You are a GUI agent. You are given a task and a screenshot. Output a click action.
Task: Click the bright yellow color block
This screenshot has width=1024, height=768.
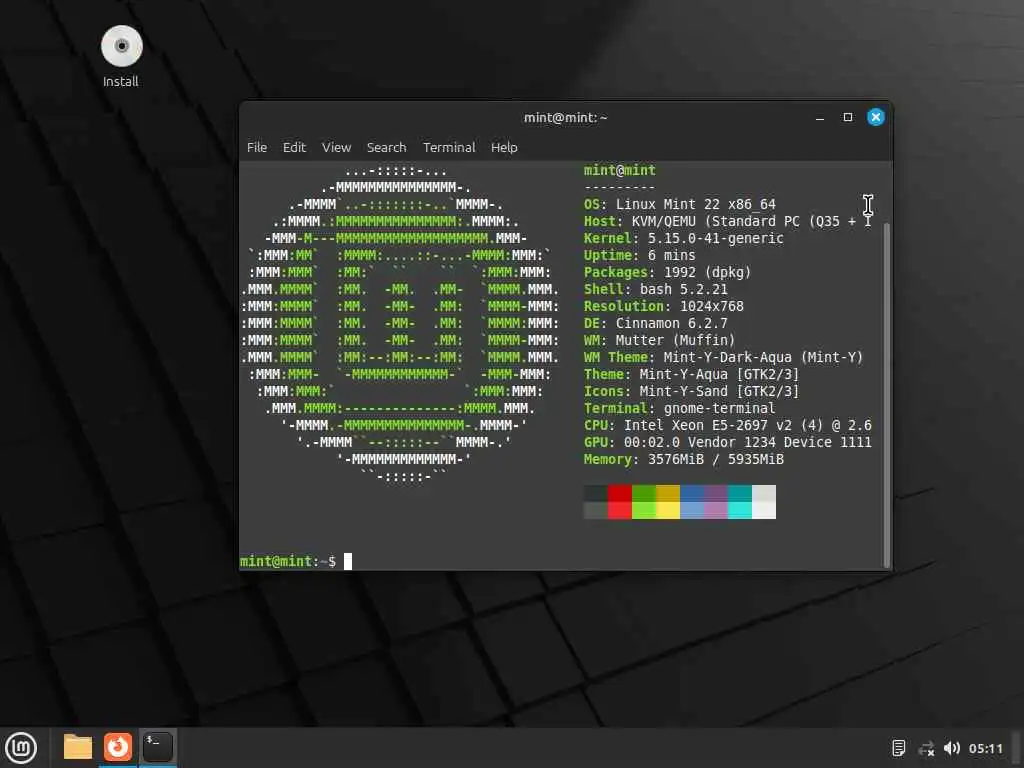pyautogui.click(x=668, y=510)
